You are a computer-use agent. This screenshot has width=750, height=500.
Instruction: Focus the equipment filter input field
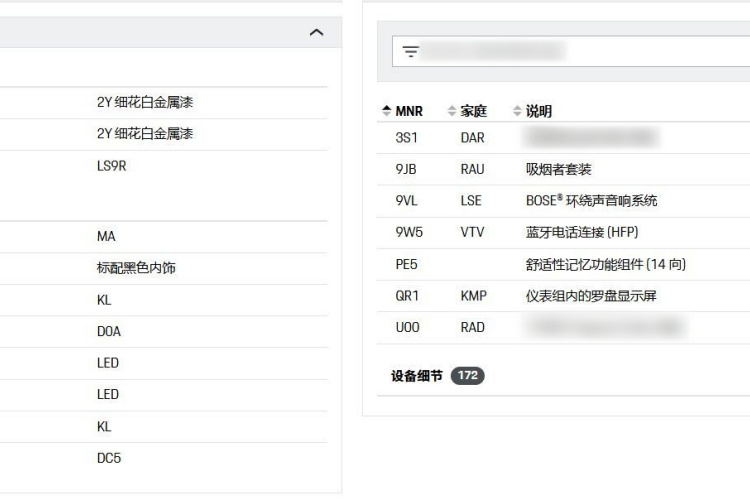571,51
